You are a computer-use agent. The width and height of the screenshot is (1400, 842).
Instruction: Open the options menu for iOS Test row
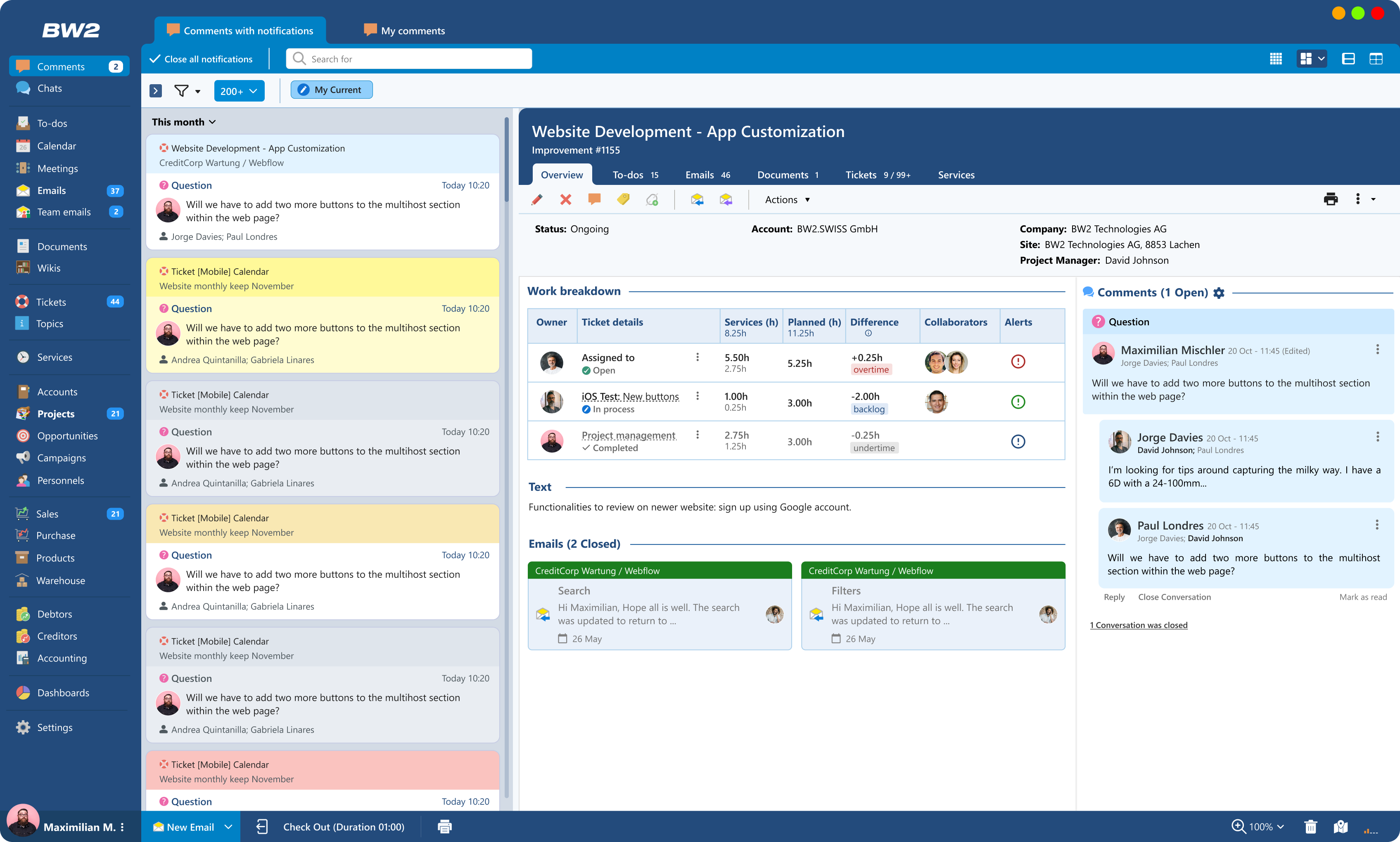tap(697, 396)
